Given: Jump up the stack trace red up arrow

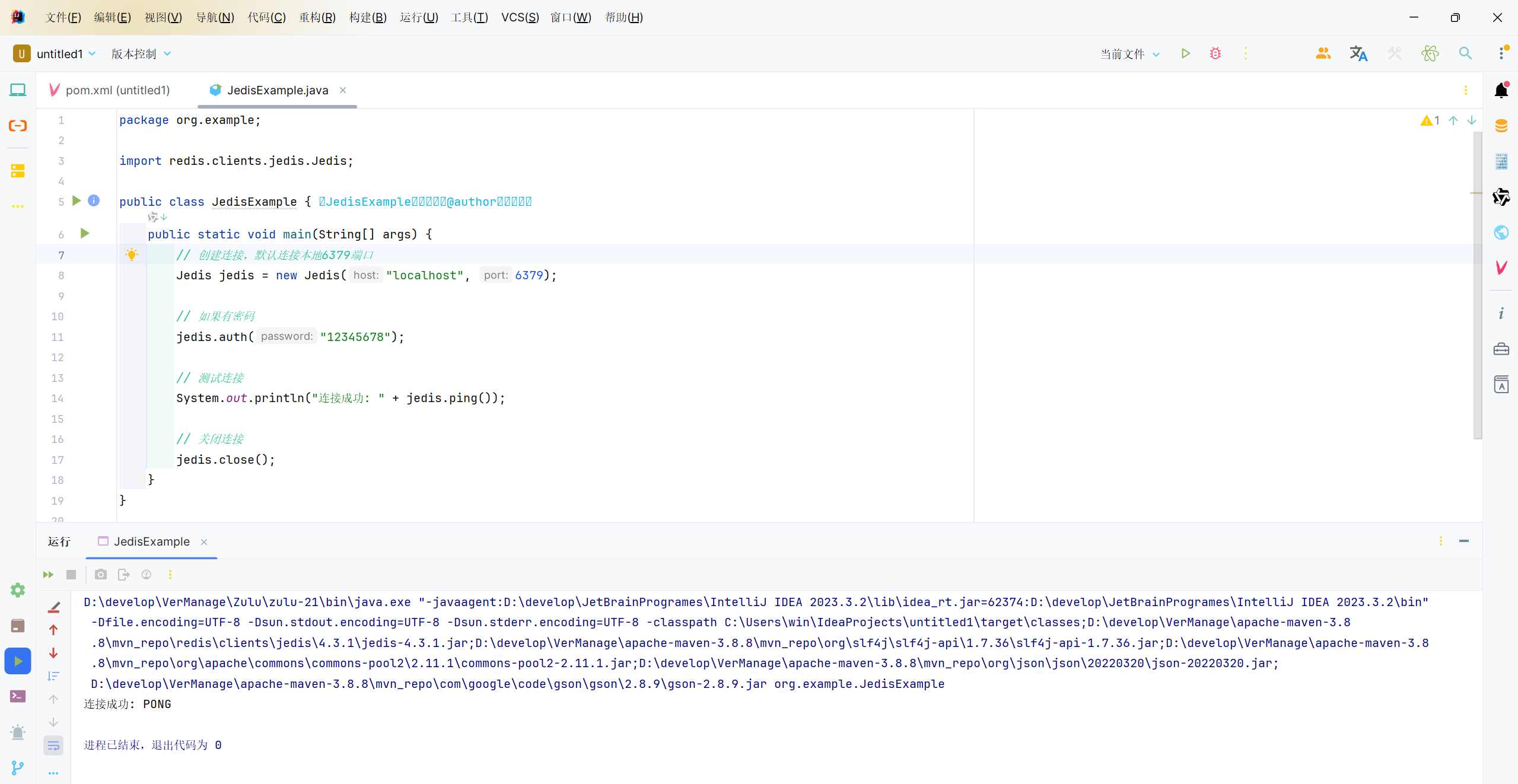Looking at the screenshot, I should [x=53, y=630].
